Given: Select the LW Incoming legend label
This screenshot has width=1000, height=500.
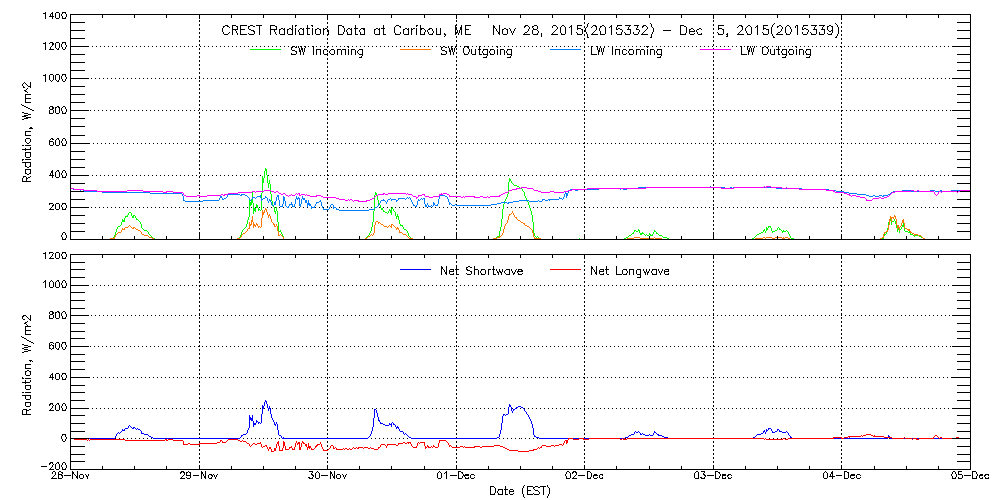Looking at the screenshot, I should [627, 51].
